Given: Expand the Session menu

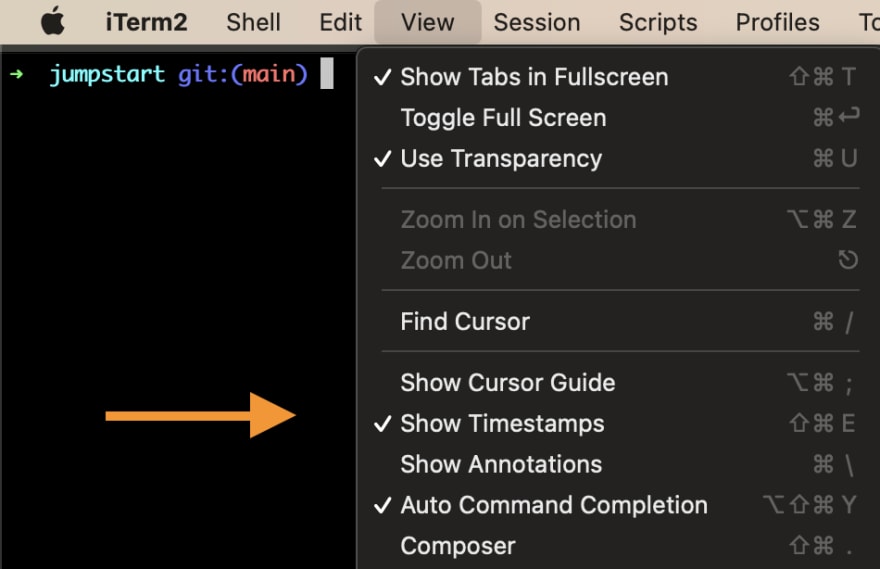Looking at the screenshot, I should coord(537,22).
